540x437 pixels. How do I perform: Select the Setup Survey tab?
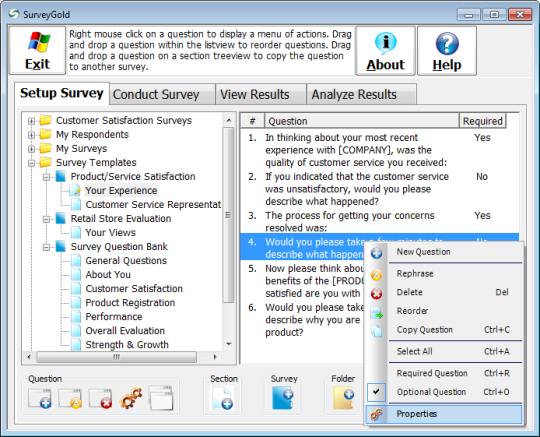pos(62,93)
